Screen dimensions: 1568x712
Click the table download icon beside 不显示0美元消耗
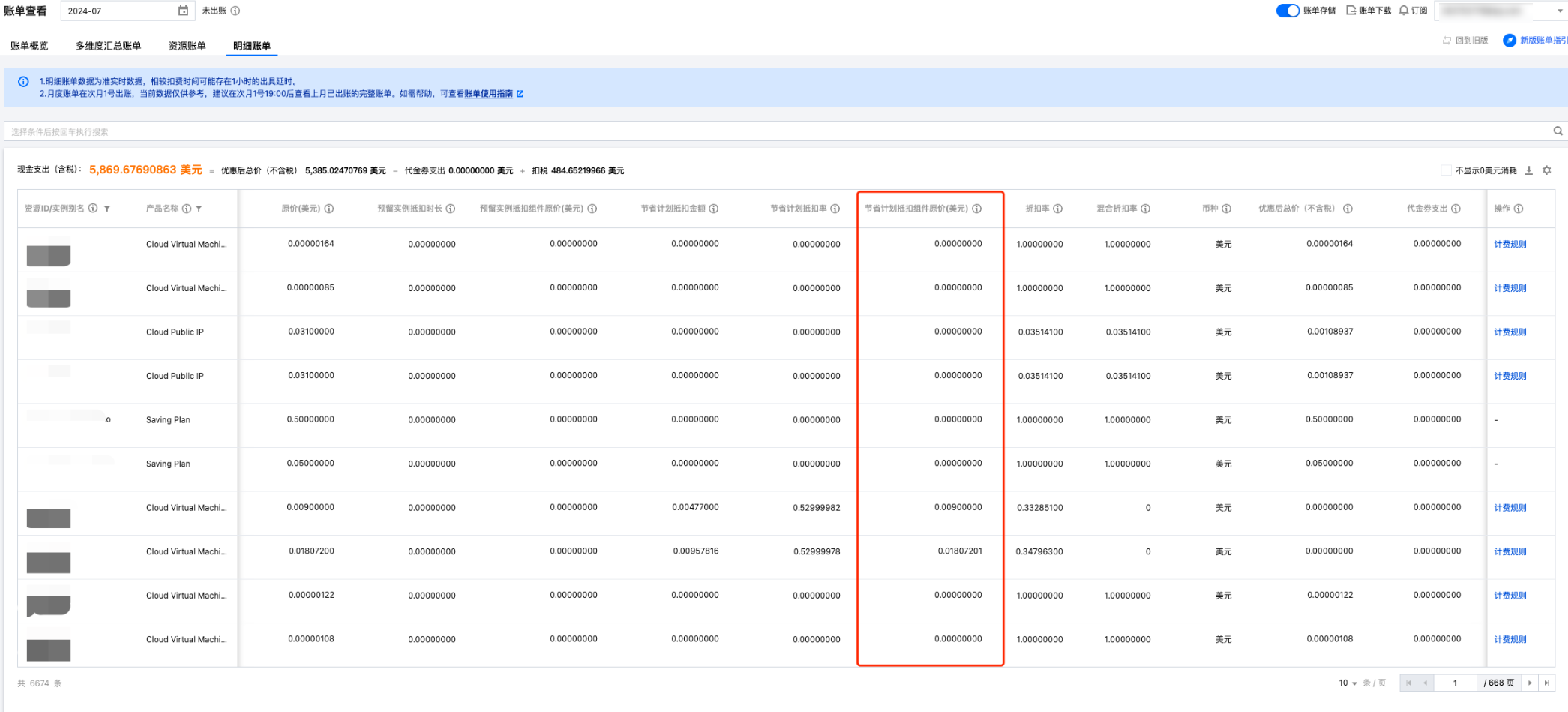[1529, 170]
